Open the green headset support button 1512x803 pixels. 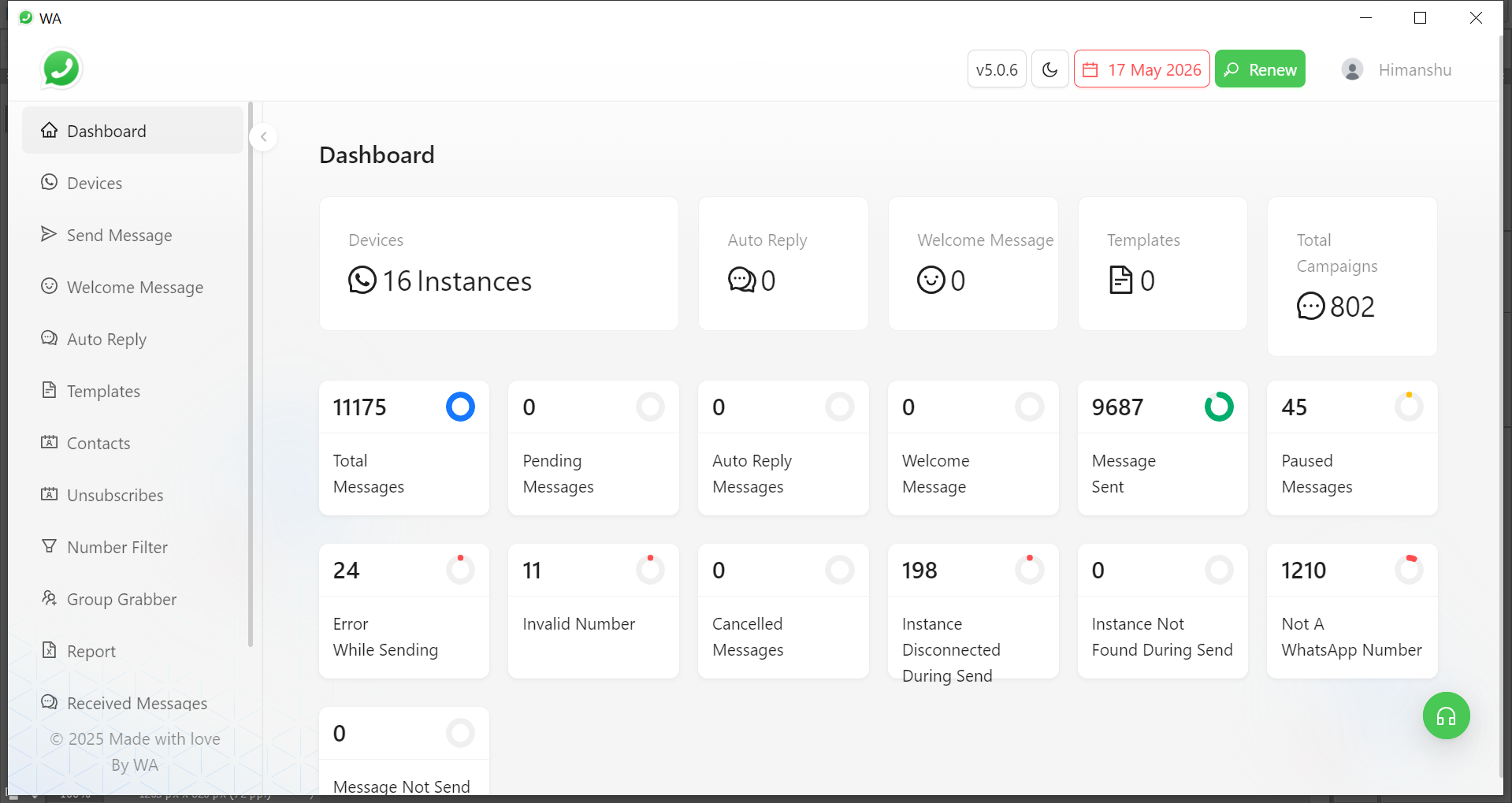(1446, 716)
